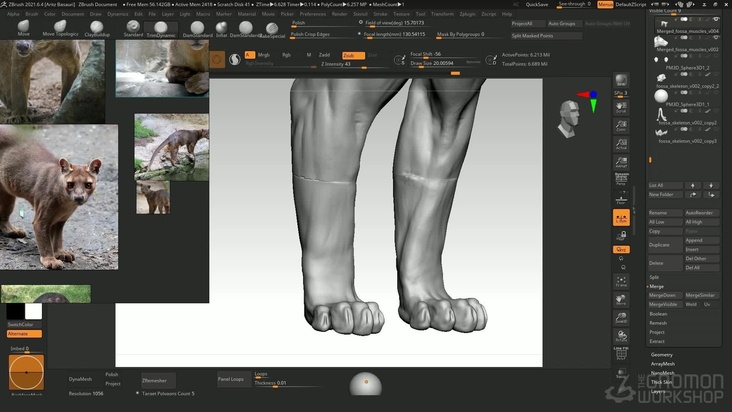Click the focal shift S dial icon
The height and width of the screenshot is (412, 732).
[400, 60]
